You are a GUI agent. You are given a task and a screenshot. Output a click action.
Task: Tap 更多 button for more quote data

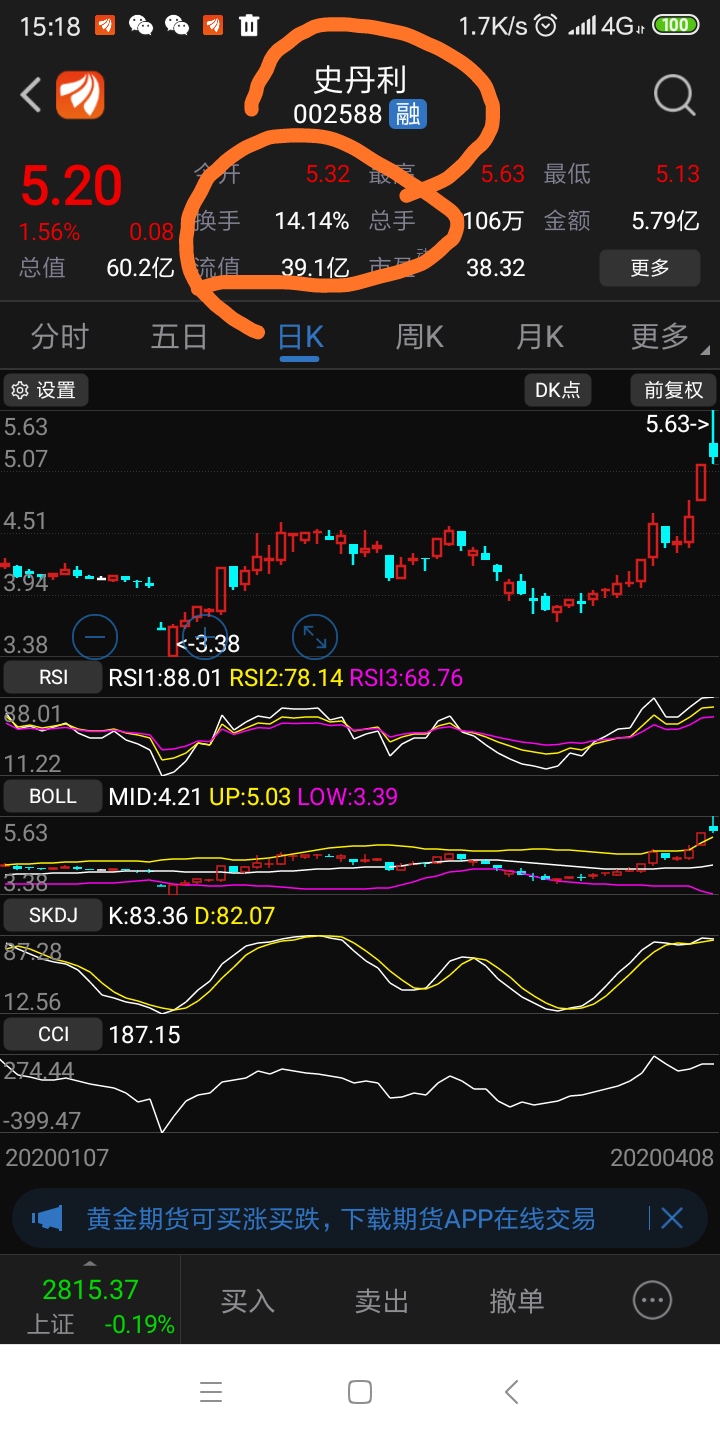(x=649, y=268)
